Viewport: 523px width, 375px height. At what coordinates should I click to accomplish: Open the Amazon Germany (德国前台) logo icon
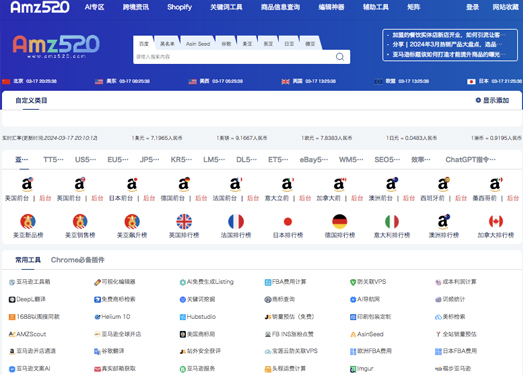tap(184, 184)
